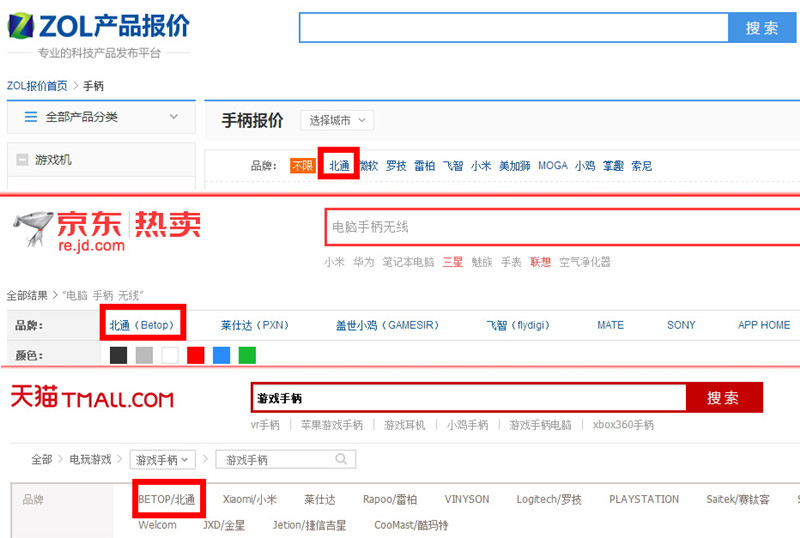Click JD hot keyword 笔记本电脑
This screenshot has width=800, height=538.
408,262
